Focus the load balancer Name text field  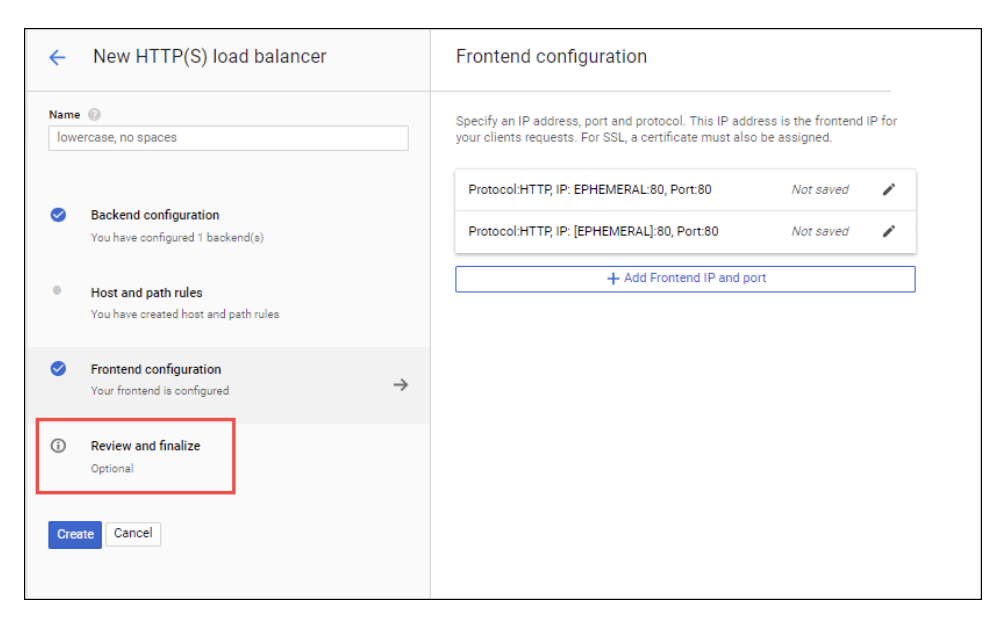(x=228, y=138)
